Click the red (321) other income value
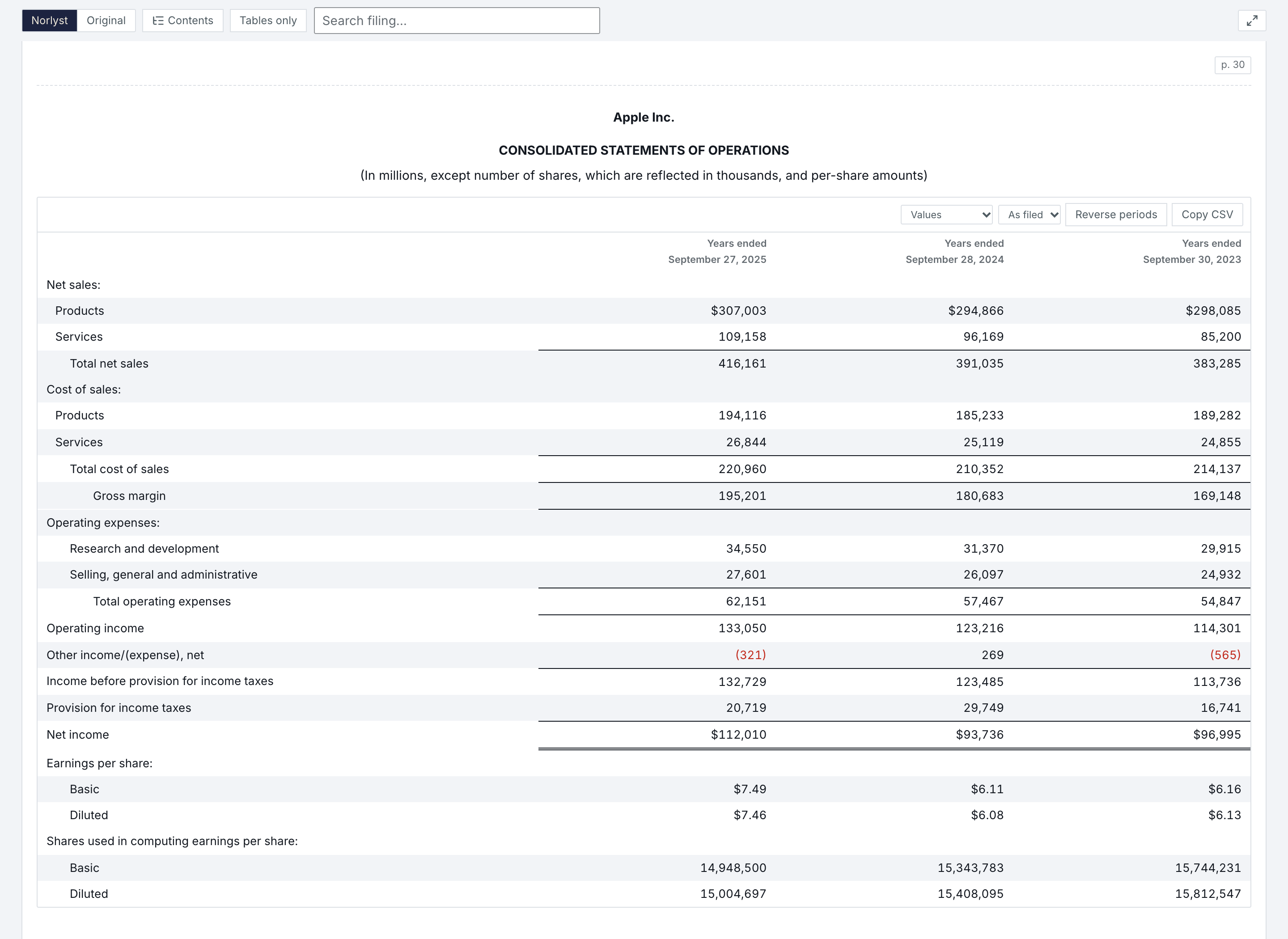The image size is (1288, 939). pos(751,656)
